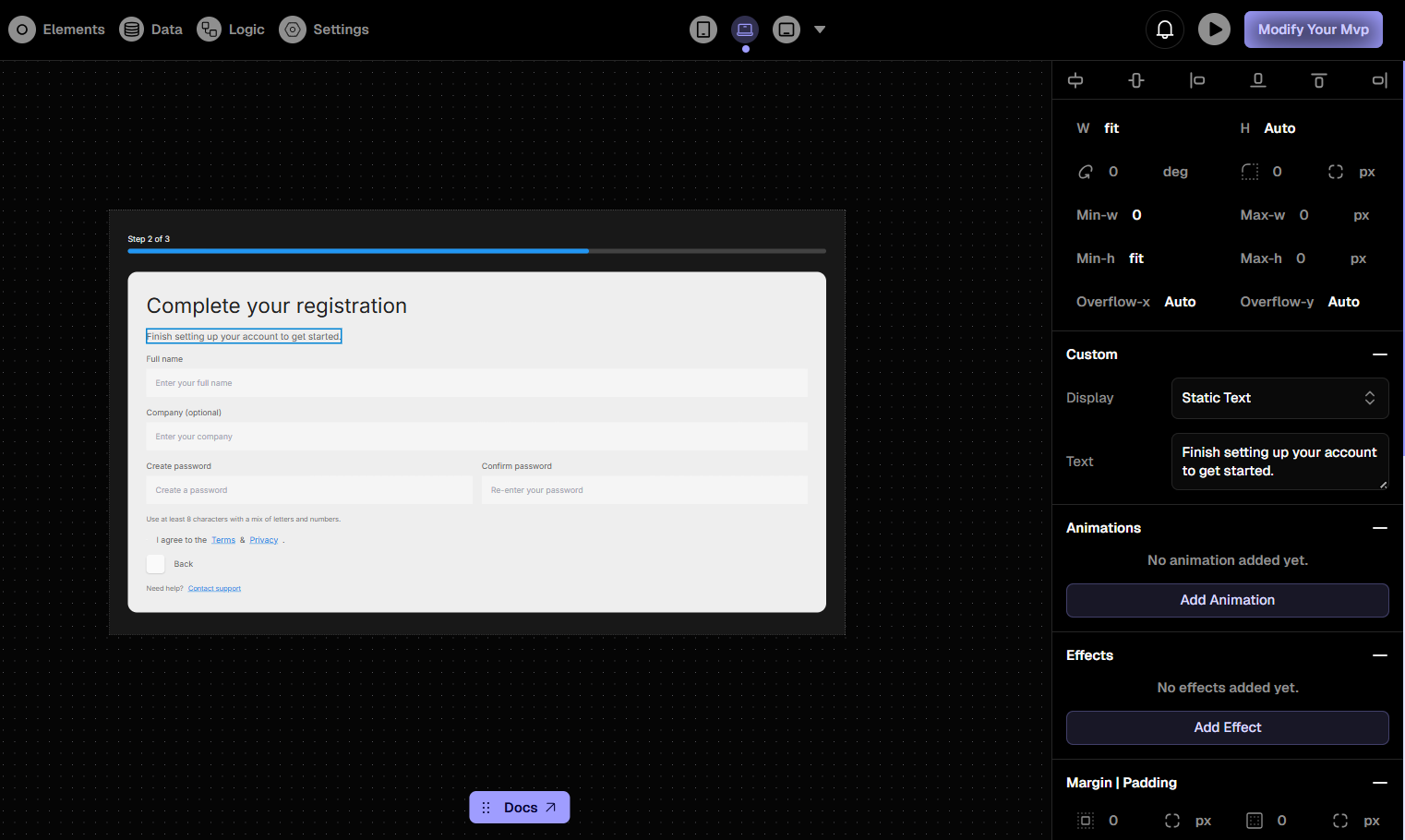Click the border radius icon
Image resolution: width=1405 pixels, height=840 pixels.
(x=1250, y=172)
